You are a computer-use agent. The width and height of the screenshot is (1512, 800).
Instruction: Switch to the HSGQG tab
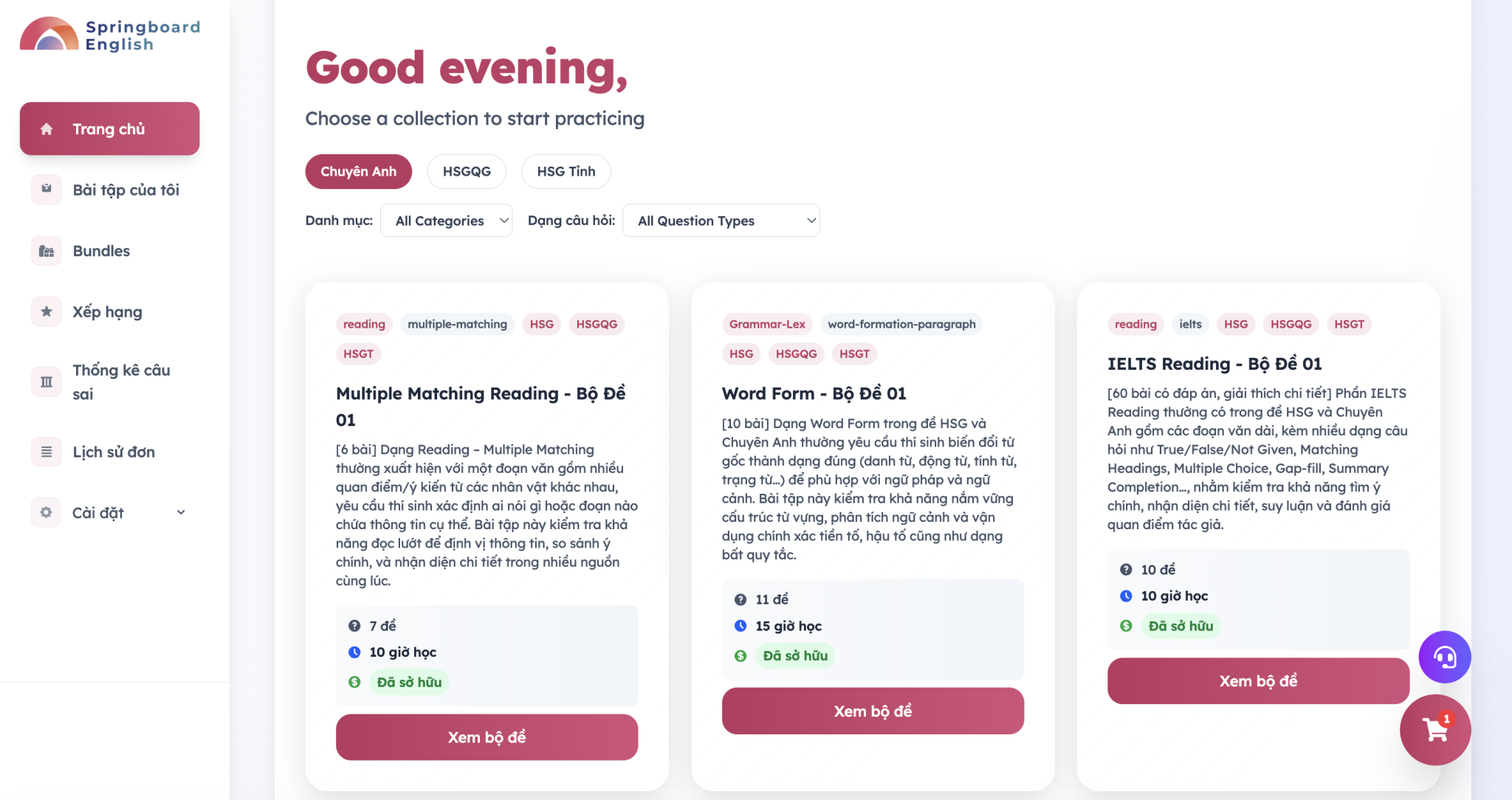click(x=467, y=171)
